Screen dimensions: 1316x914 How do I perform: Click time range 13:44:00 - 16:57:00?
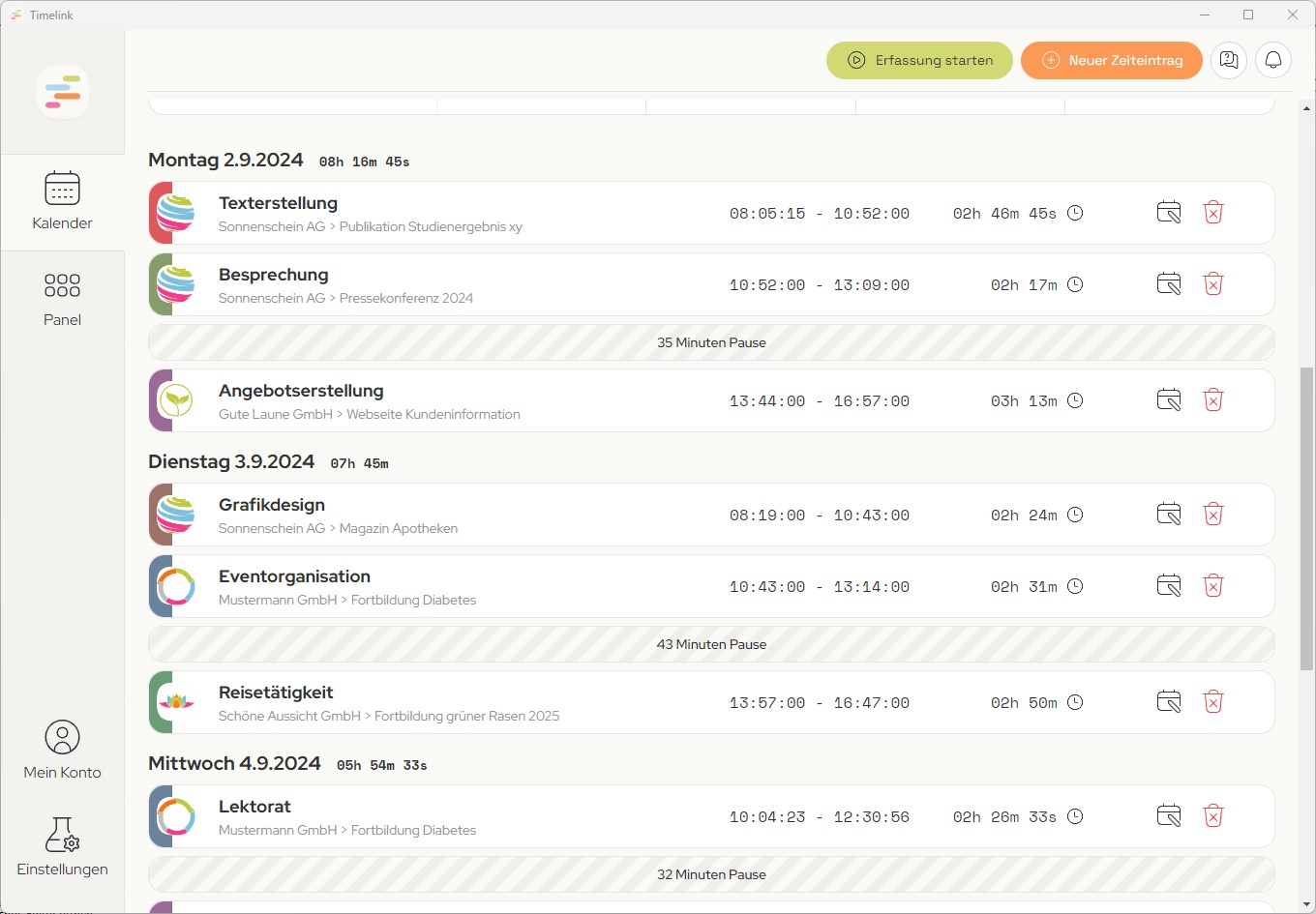(820, 401)
